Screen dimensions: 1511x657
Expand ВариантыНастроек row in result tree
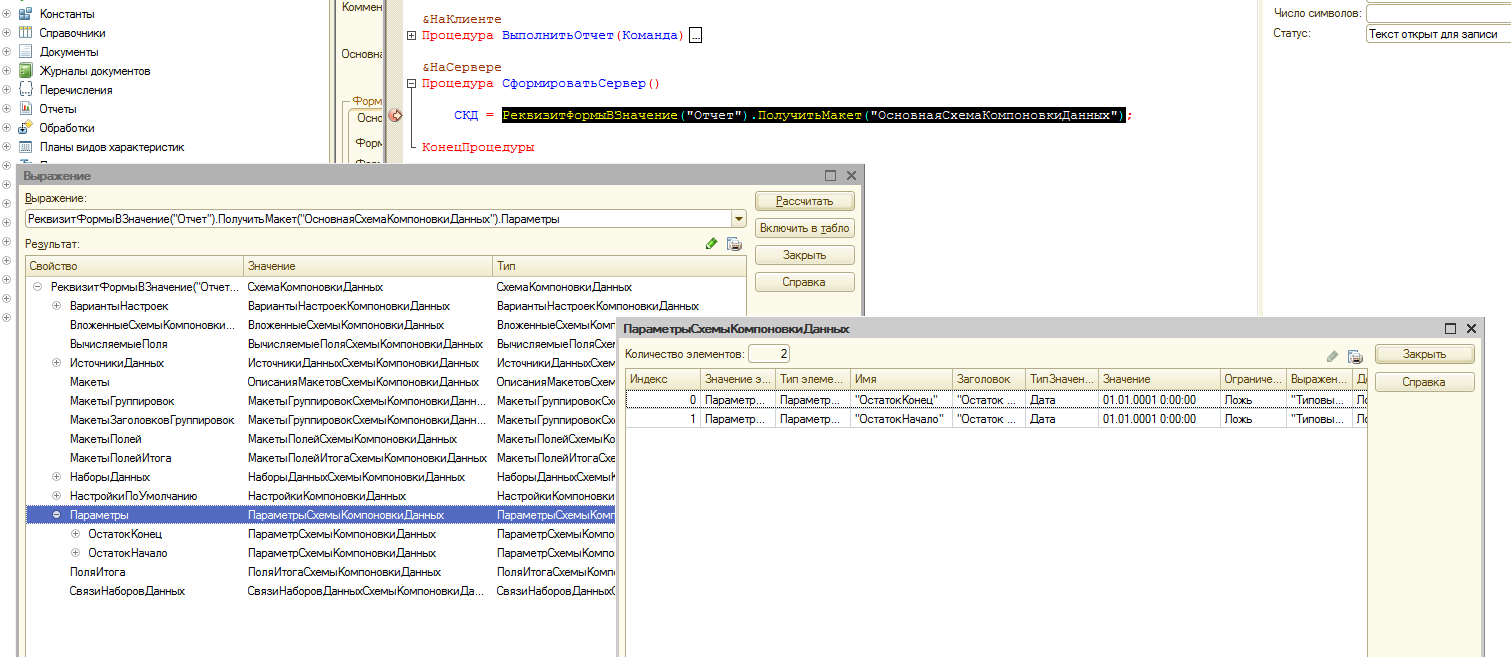57,306
